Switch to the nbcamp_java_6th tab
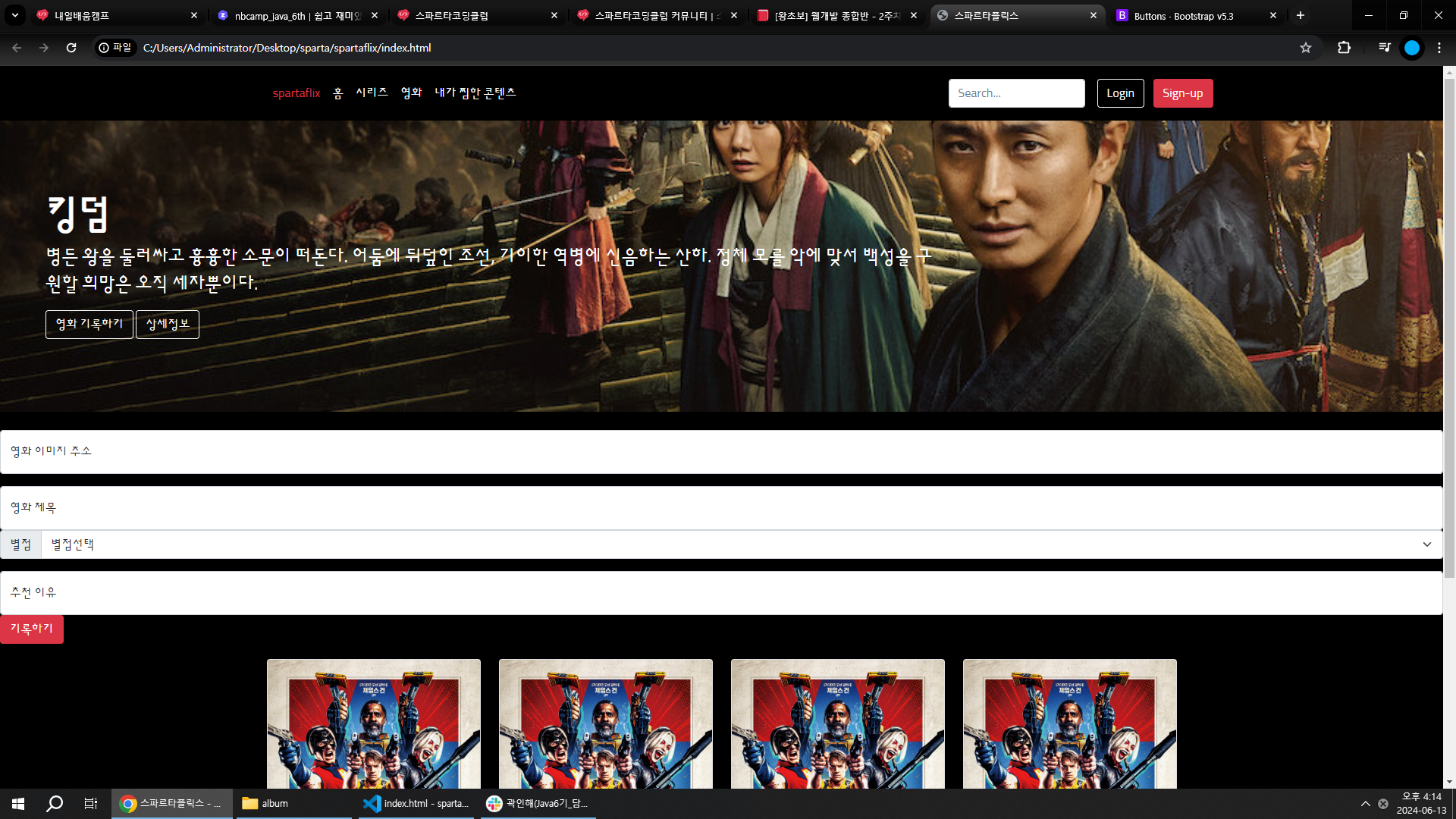 (297, 15)
